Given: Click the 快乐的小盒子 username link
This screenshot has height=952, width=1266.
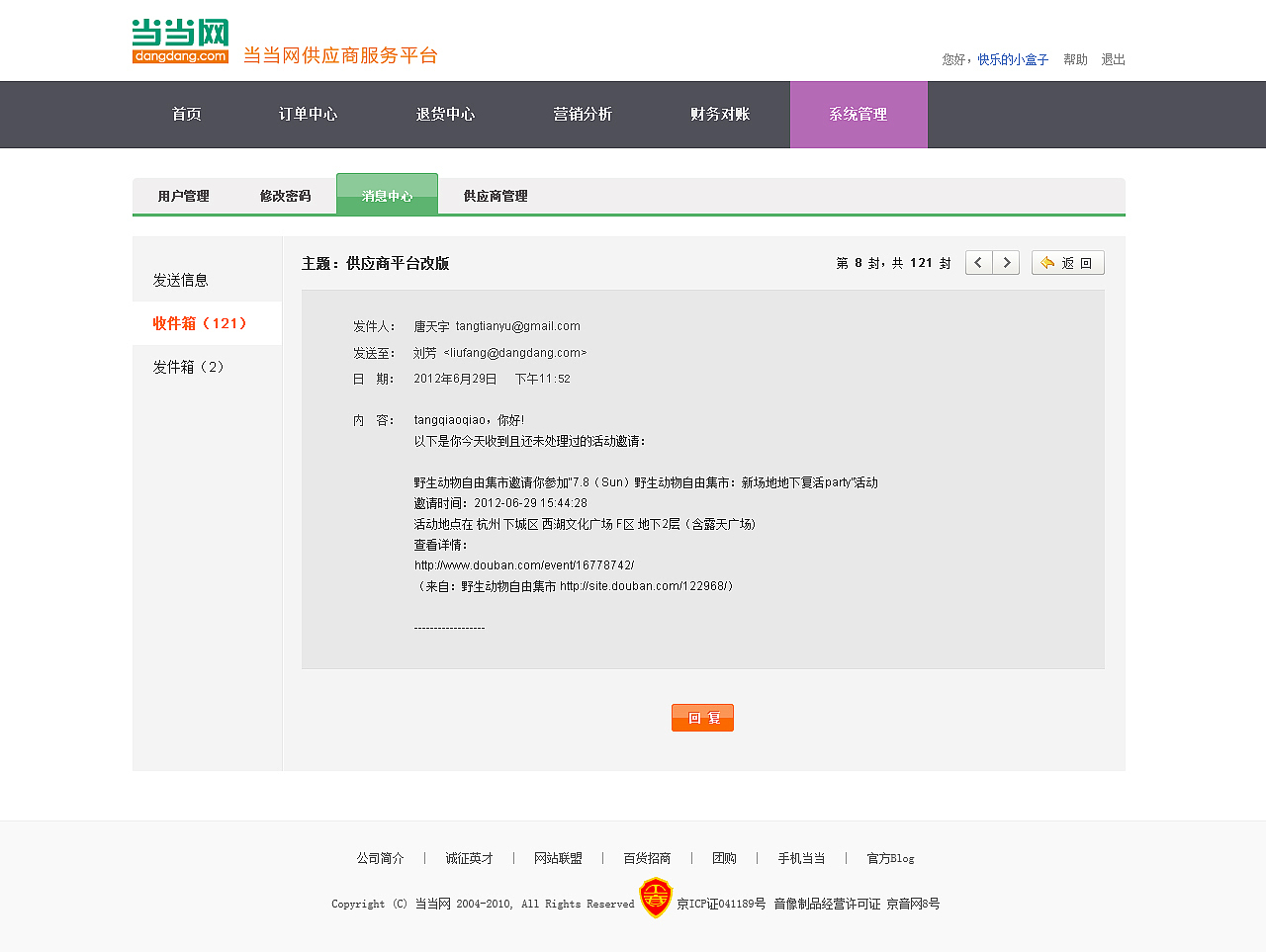Looking at the screenshot, I should [x=1014, y=59].
